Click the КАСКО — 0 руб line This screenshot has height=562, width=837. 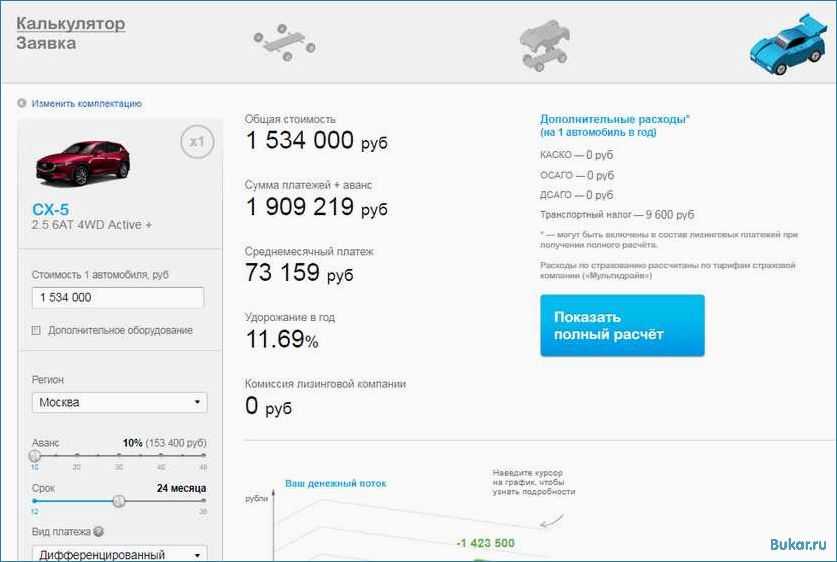click(x=577, y=155)
